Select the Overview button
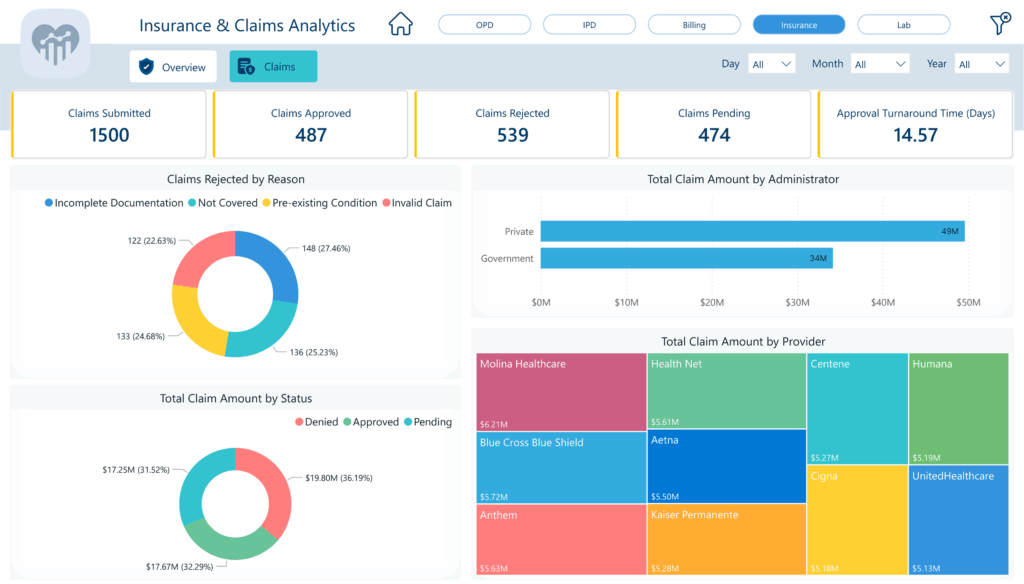1024x584 pixels. tap(175, 67)
